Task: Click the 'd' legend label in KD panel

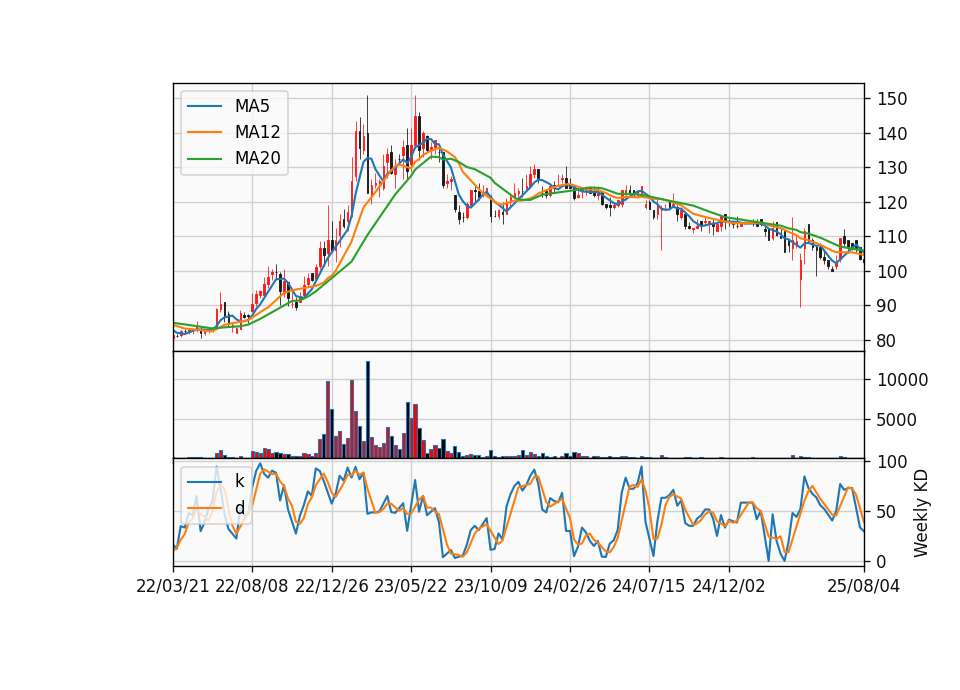Action: coord(239,507)
